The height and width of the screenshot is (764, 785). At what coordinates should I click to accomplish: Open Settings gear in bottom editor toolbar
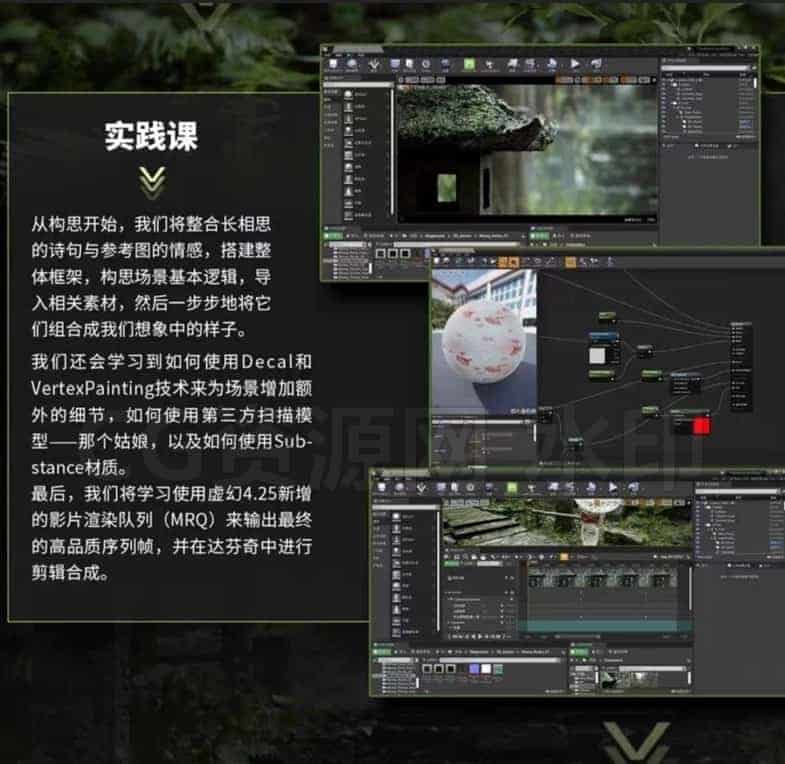pos(470,487)
